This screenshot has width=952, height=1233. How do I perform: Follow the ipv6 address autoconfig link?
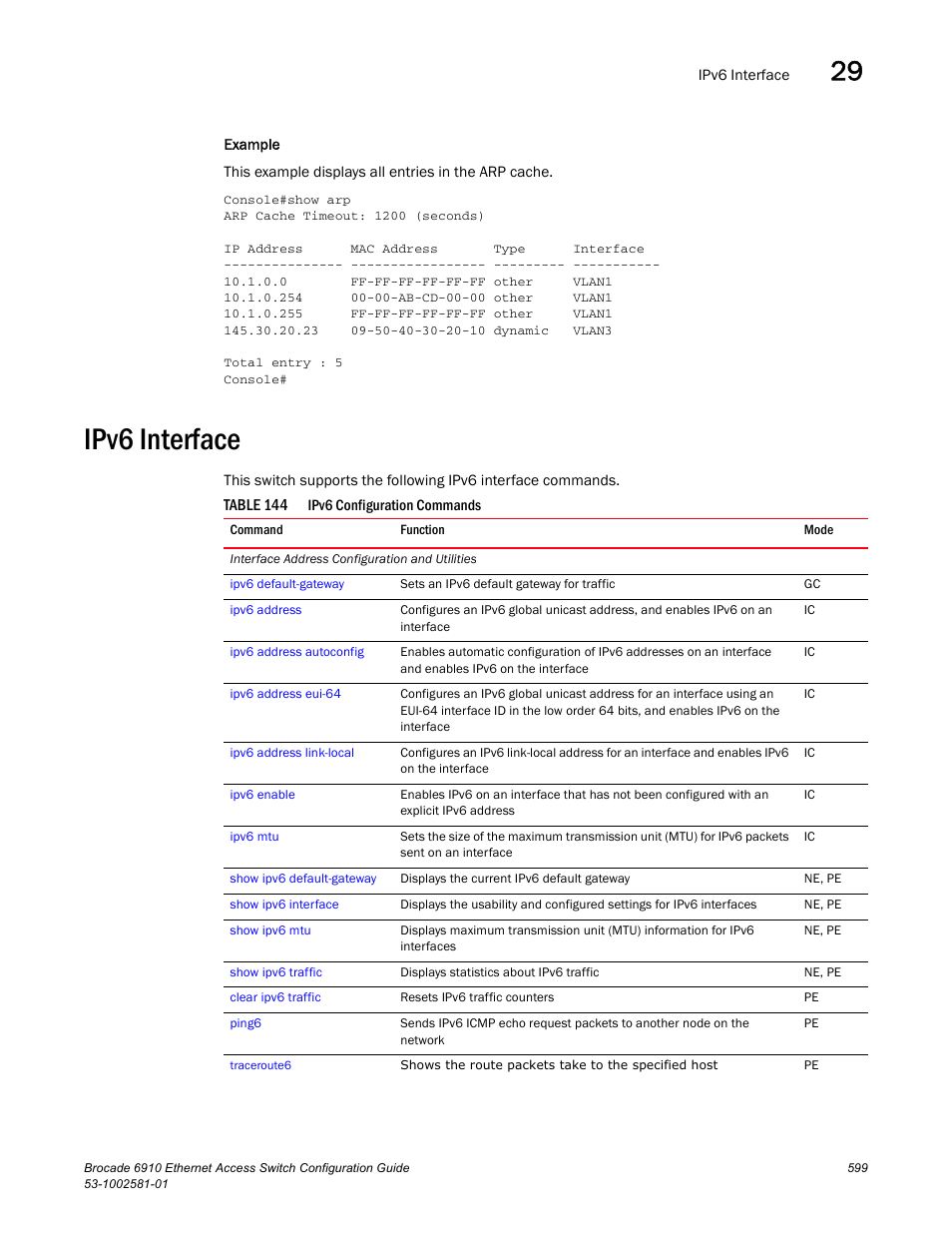click(296, 652)
